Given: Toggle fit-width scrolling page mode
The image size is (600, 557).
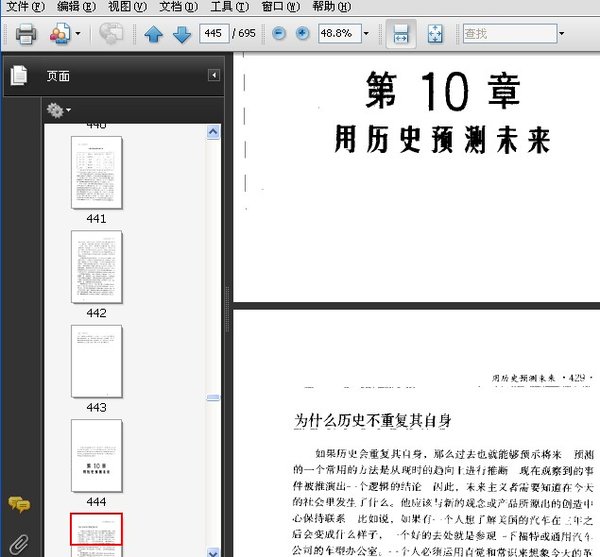Looking at the screenshot, I should click(x=401, y=34).
